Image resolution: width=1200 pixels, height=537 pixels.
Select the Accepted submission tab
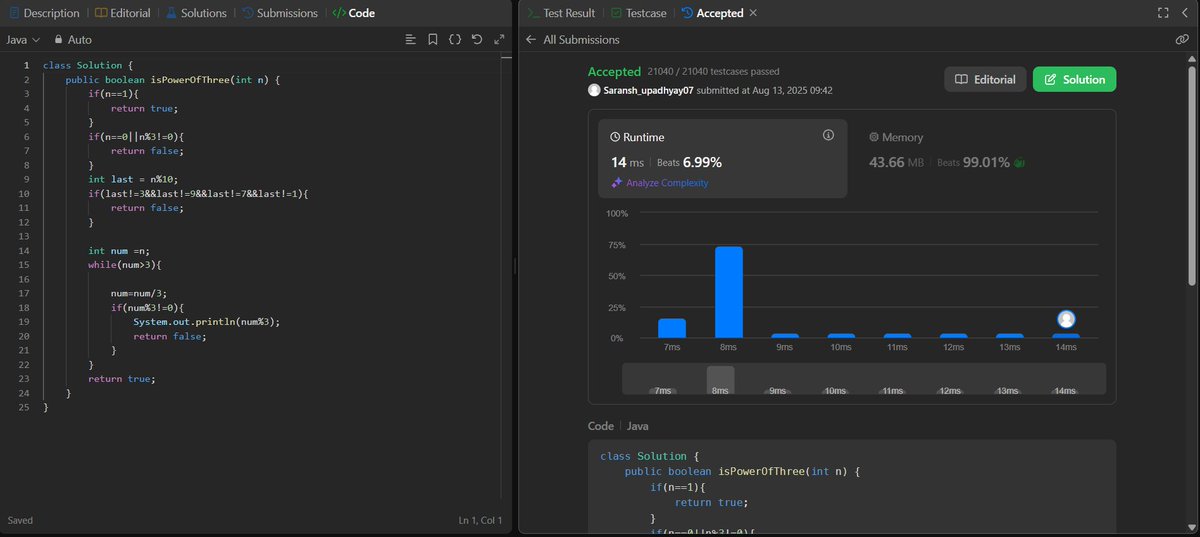pos(712,13)
